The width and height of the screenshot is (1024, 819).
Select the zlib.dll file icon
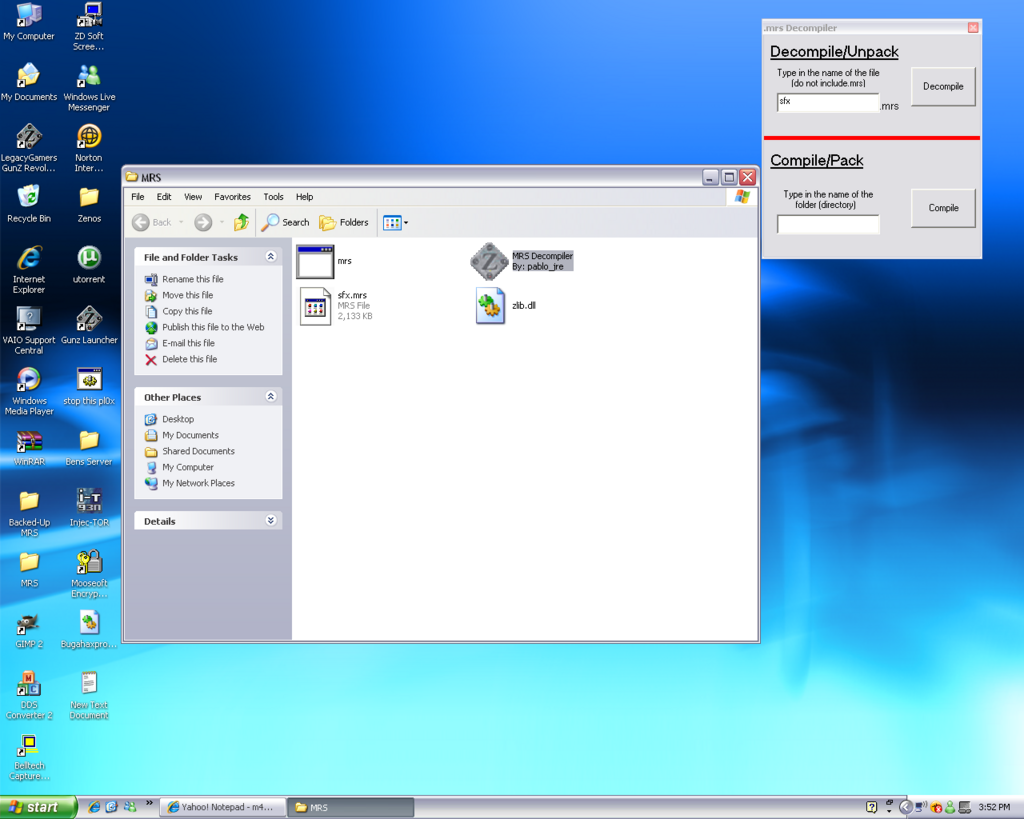pos(490,306)
